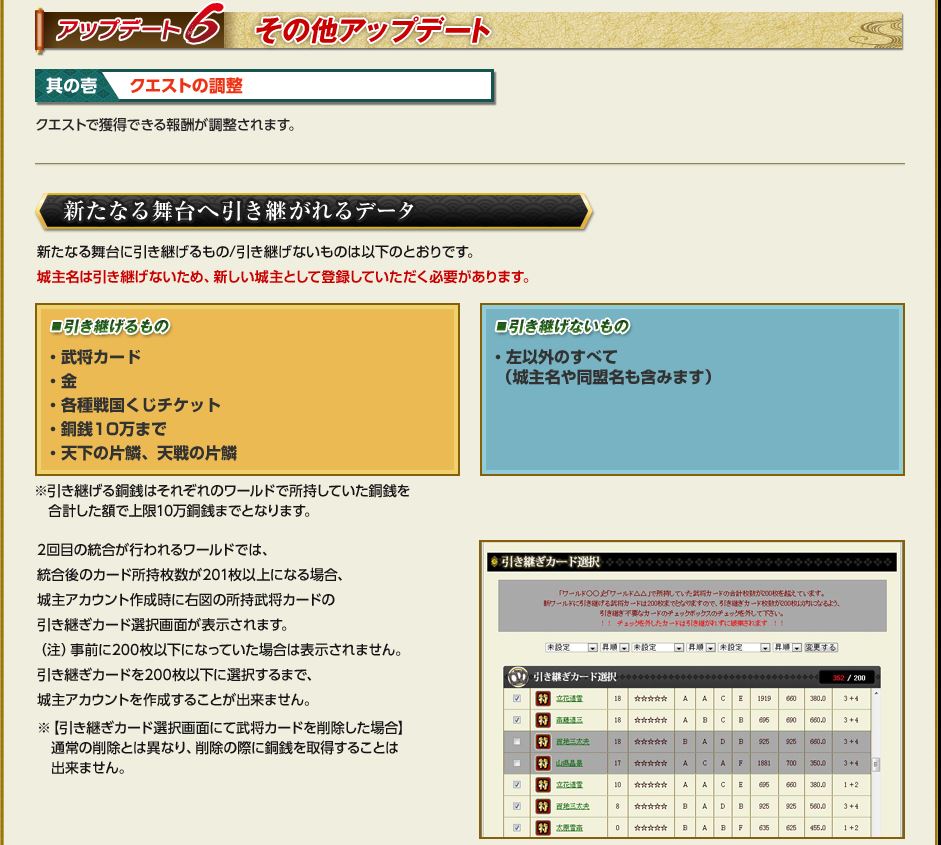Open the card name link in the row with 690

pos(569,720)
